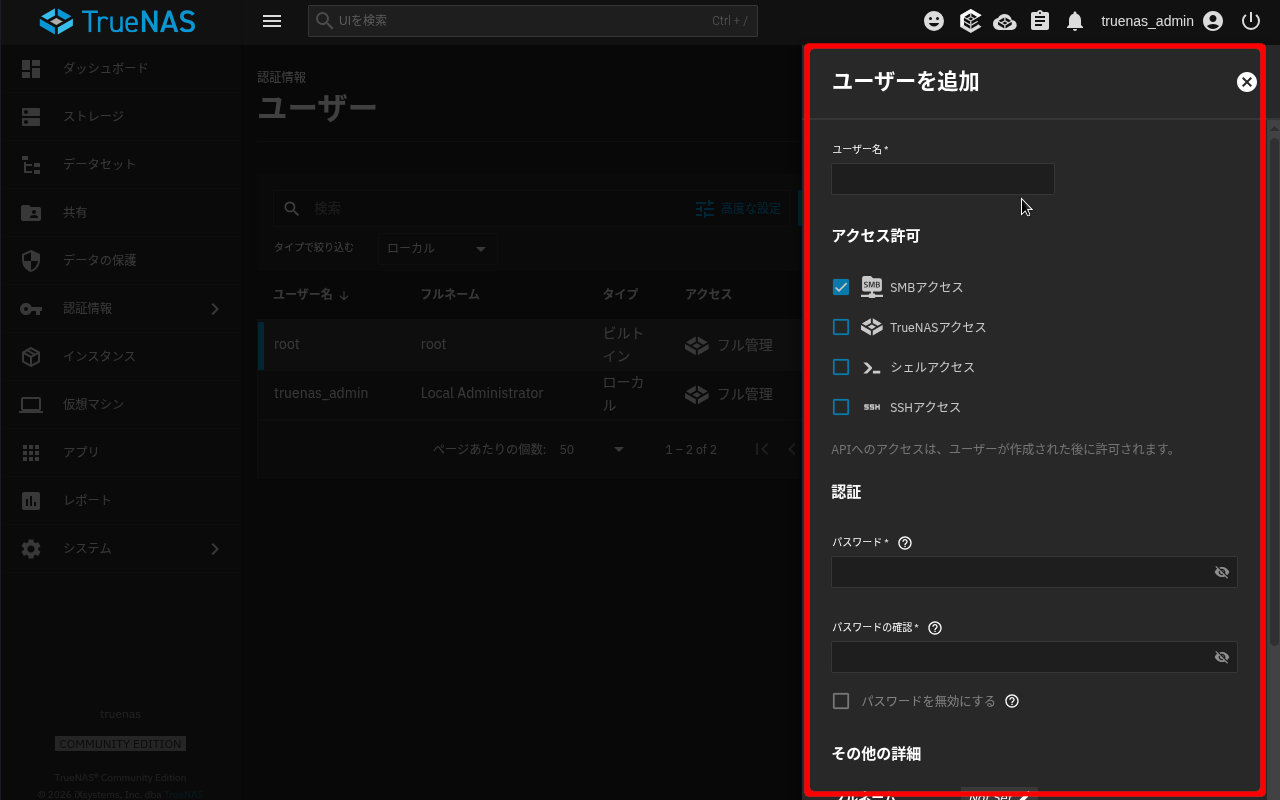
Task: Open データの保護 in the sidebar
Action: pos(120,260)
